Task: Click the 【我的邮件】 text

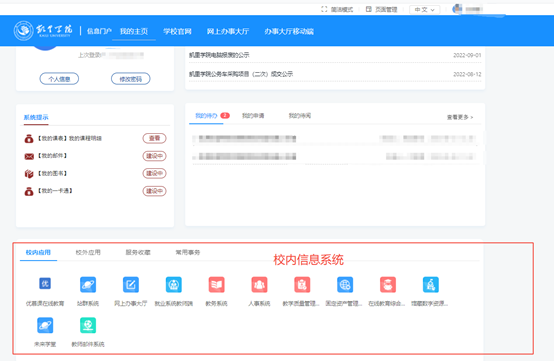Action: tap(52, 156)
